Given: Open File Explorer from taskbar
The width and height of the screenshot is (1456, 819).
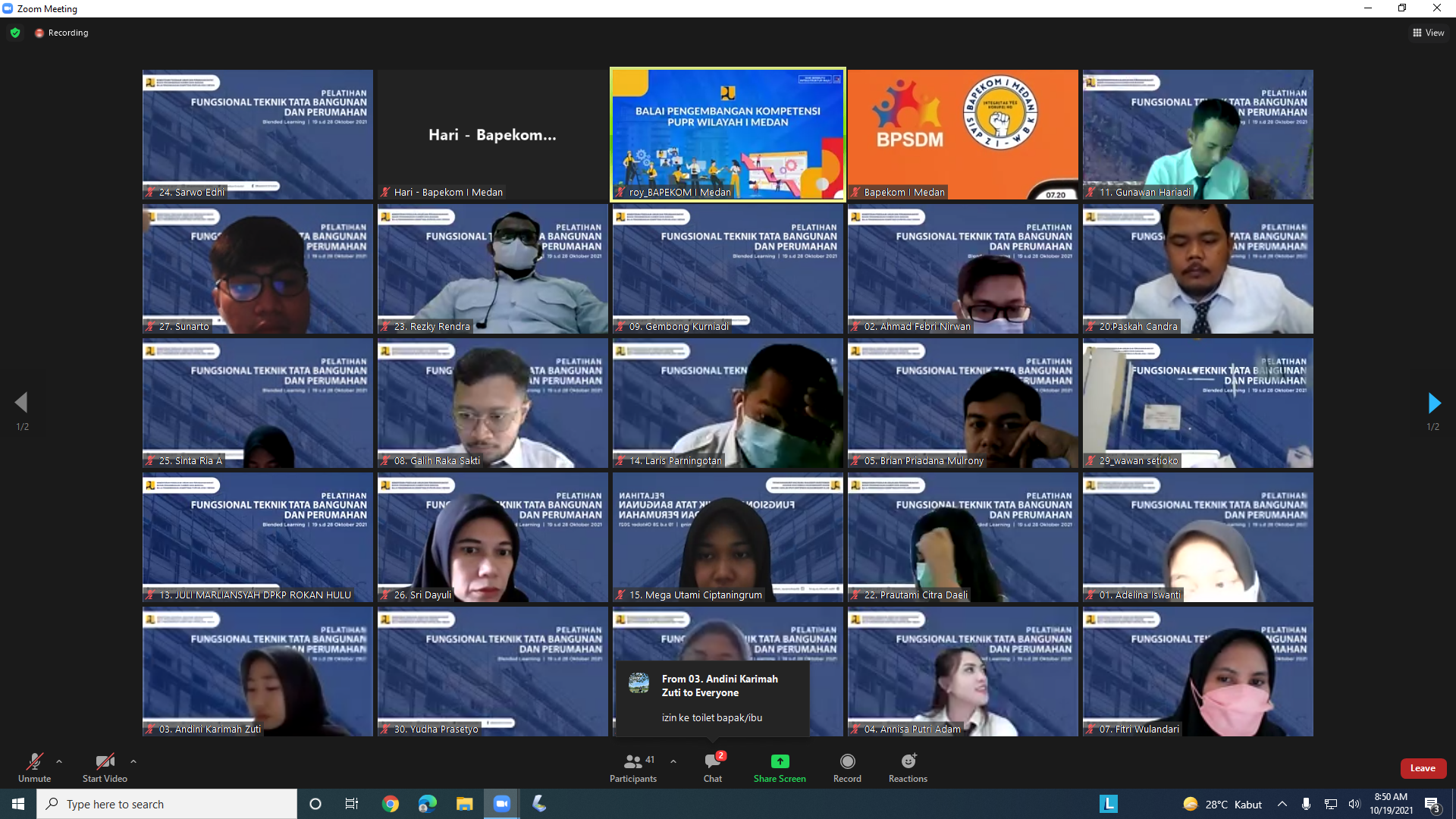Looking at the screenshot, I should [x=464, y=804].
